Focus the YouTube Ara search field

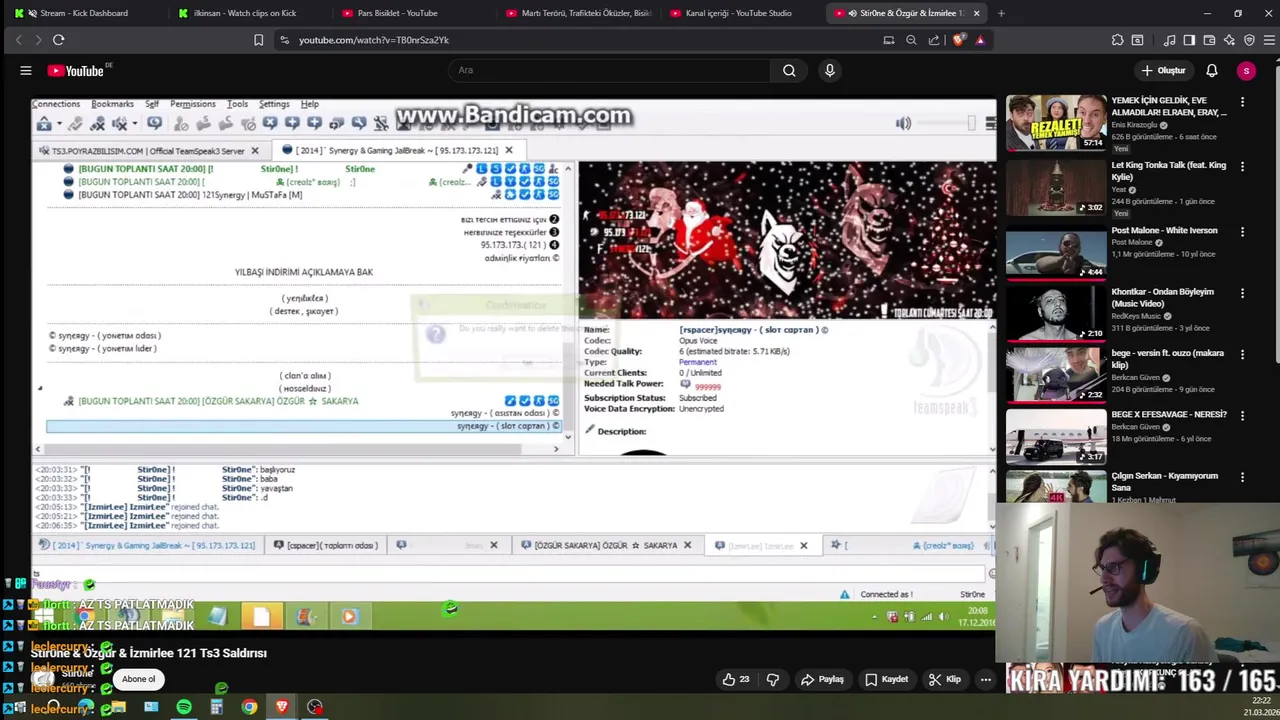tap(610, 70)
